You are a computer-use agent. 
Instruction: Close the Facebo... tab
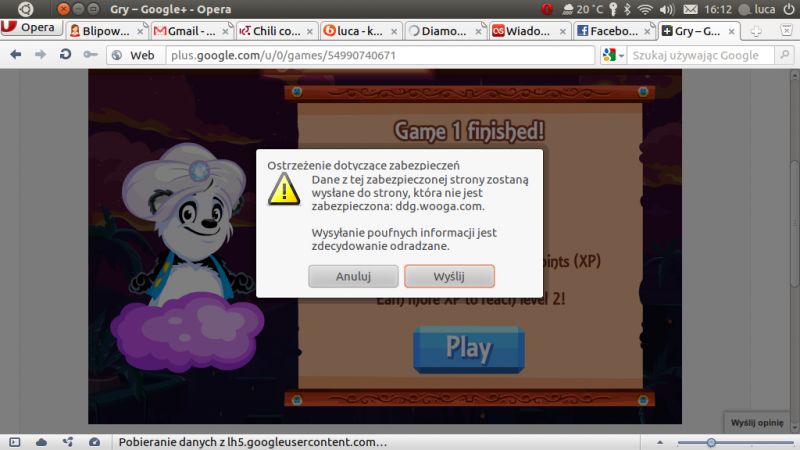pos(647,32)
